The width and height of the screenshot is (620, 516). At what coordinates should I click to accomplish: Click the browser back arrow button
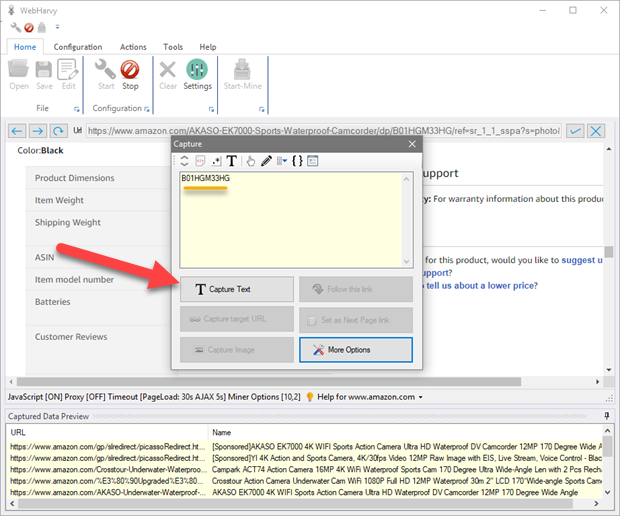tap(16, 131)
